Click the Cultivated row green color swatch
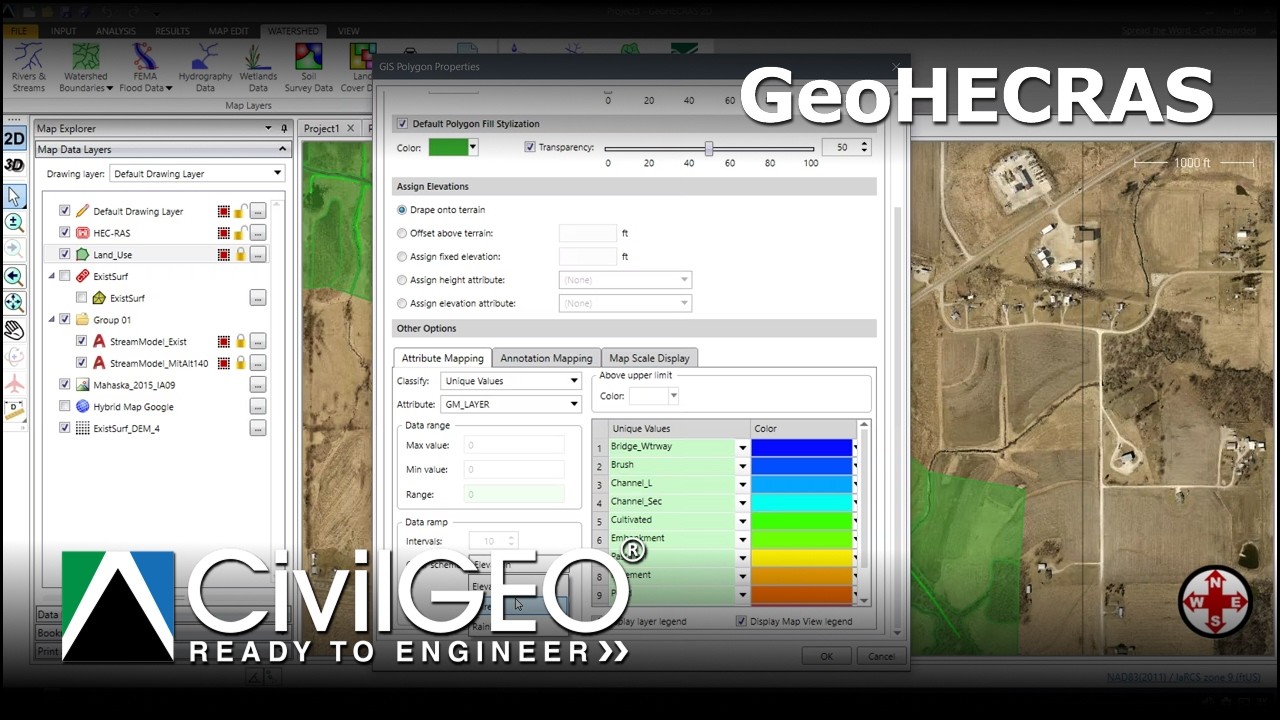1280x720 pixels. pyautogui.click(x=801, y=520)
